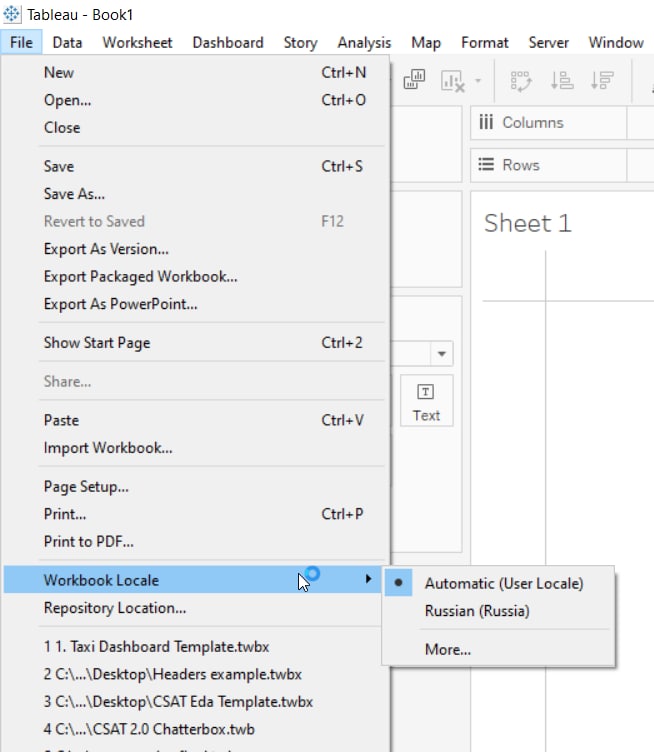
Task: Open the Map menu
Action: (426, 43)
